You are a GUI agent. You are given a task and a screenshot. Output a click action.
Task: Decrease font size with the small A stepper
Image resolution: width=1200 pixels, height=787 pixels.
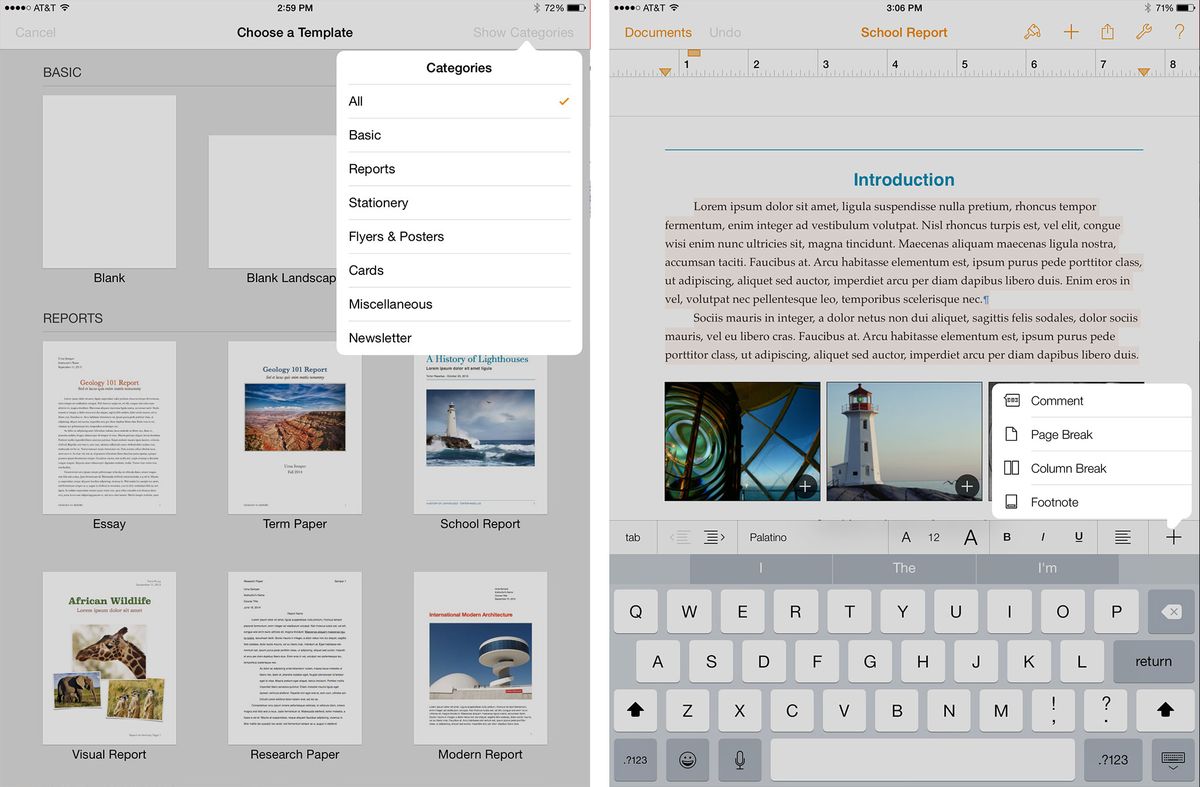pyautogui.click(x=906, y=537)
